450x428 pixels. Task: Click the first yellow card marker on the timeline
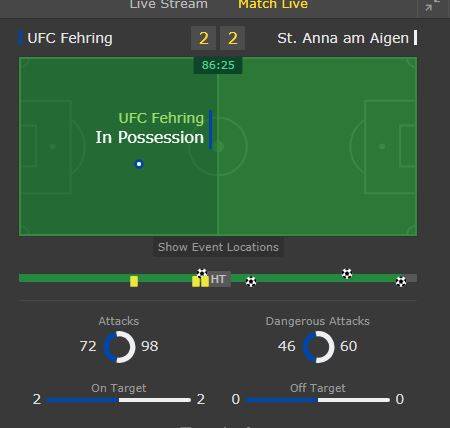click(134, 281)
